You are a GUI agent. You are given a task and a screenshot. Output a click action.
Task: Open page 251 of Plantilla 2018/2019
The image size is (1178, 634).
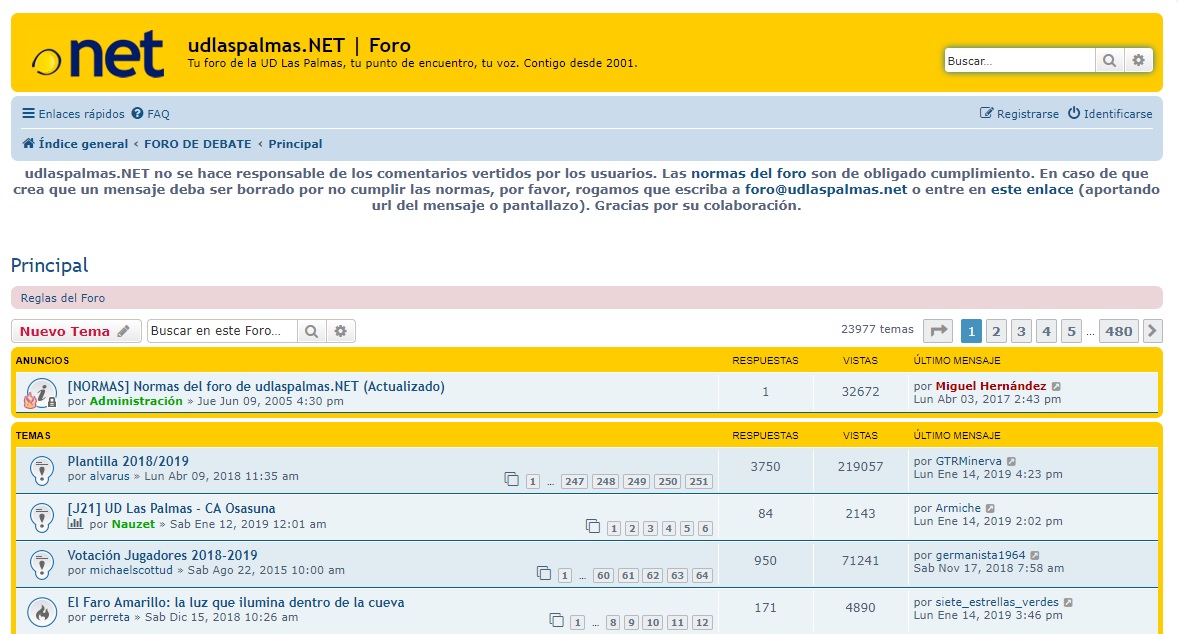pyautogui.click(x=699, y=482)
